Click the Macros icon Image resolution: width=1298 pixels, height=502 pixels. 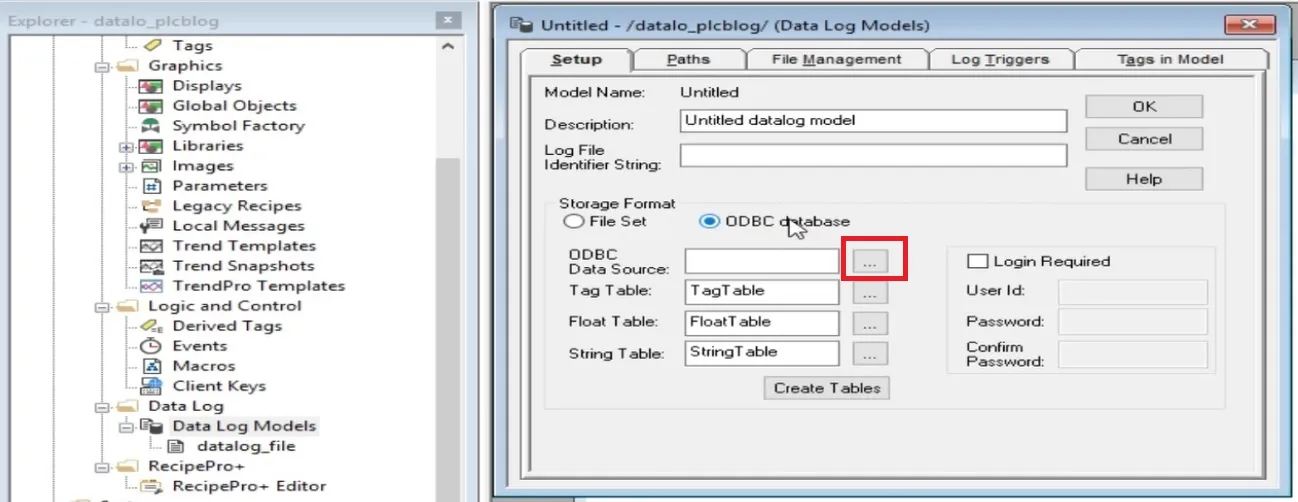coord(152,366)
